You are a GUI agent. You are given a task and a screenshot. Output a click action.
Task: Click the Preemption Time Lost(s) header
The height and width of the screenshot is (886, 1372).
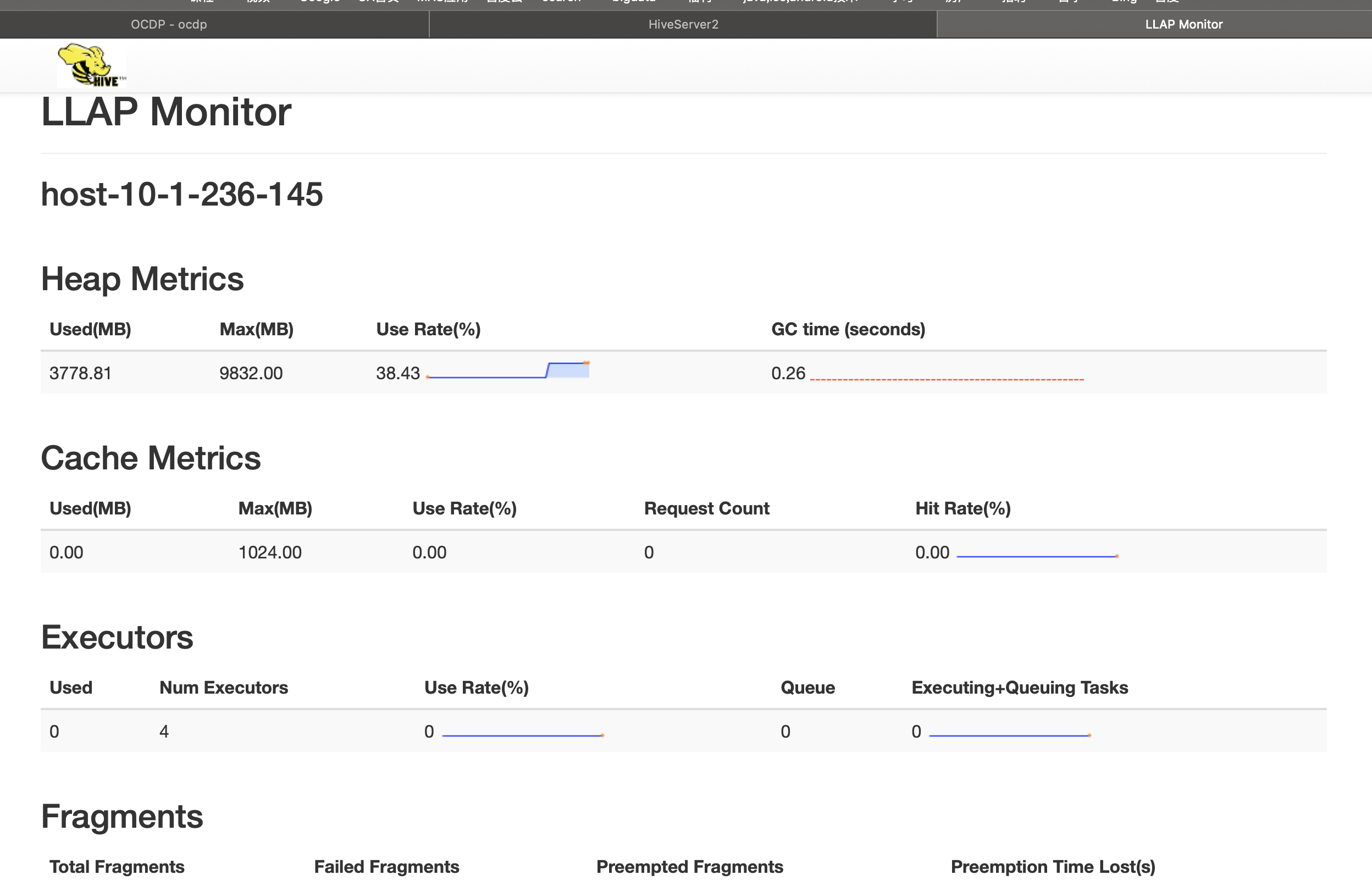click(x=1053, y=866)
